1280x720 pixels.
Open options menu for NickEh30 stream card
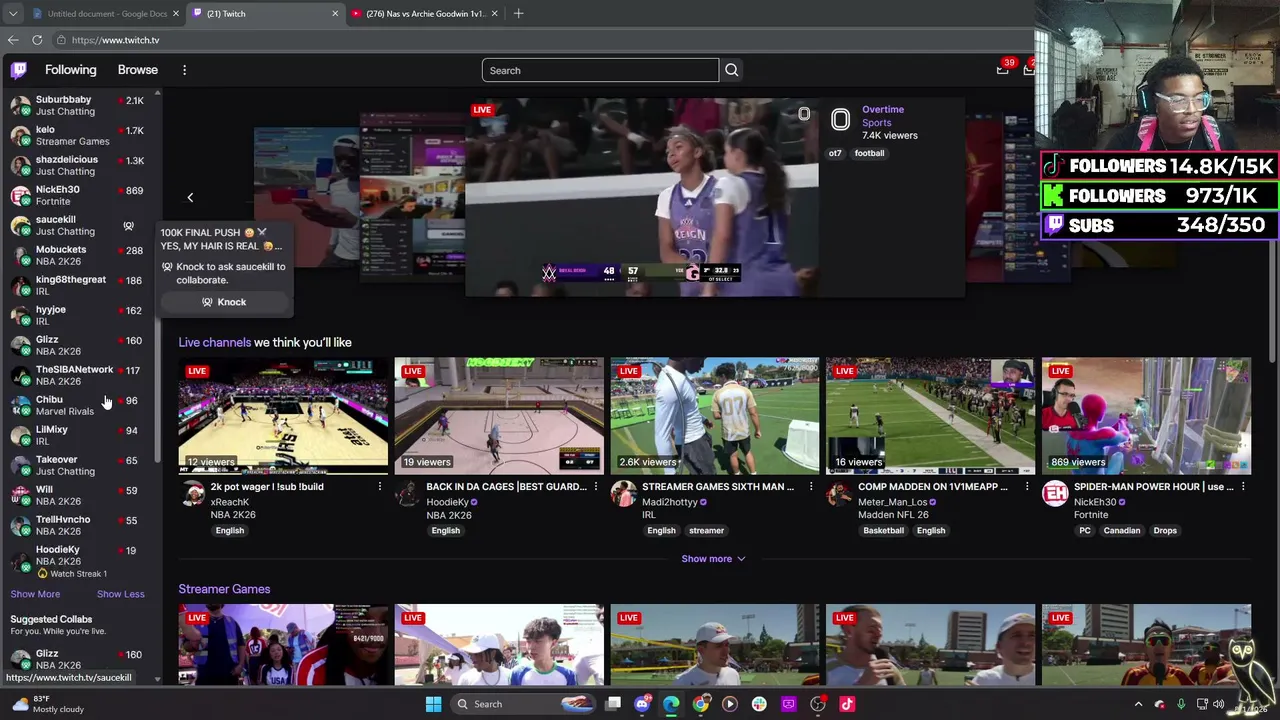1243,487
